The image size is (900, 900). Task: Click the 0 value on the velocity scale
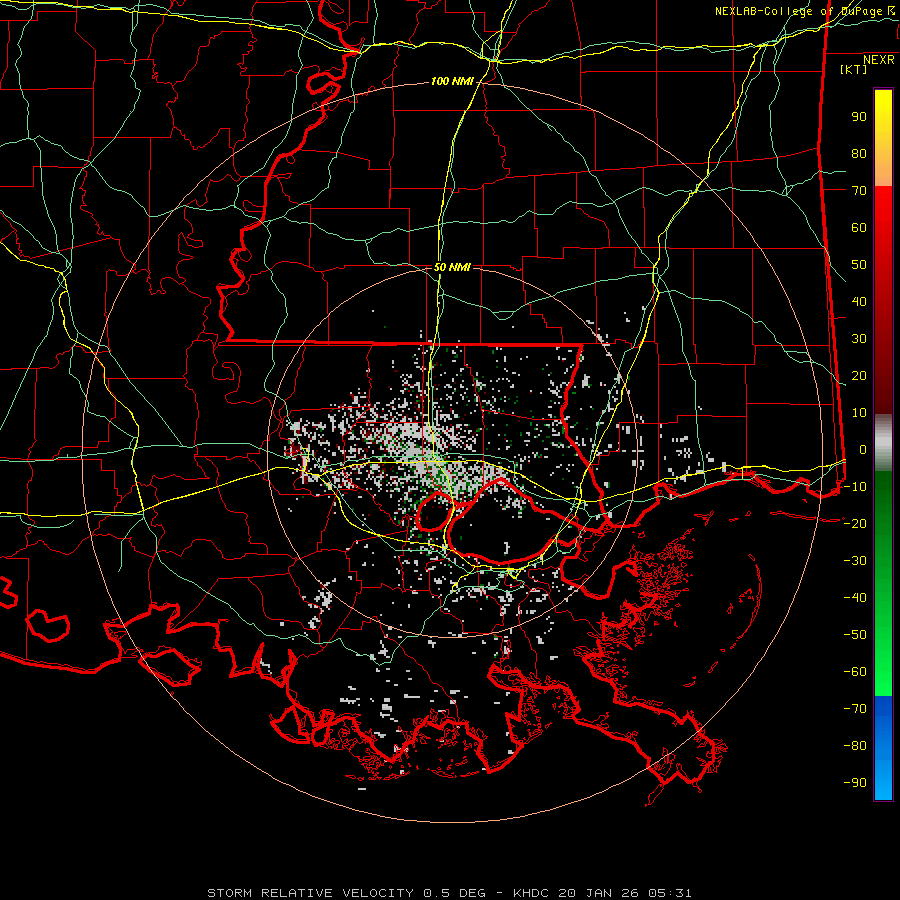coord(863,450)
